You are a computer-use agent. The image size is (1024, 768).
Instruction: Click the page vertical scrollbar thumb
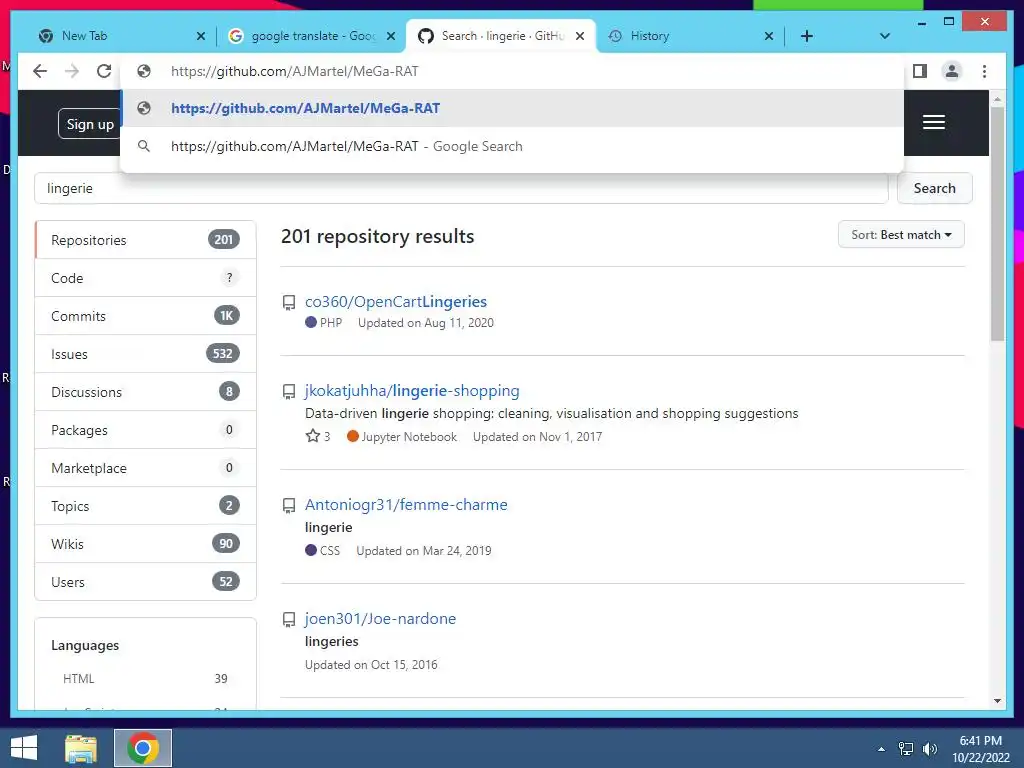(997, 223)
